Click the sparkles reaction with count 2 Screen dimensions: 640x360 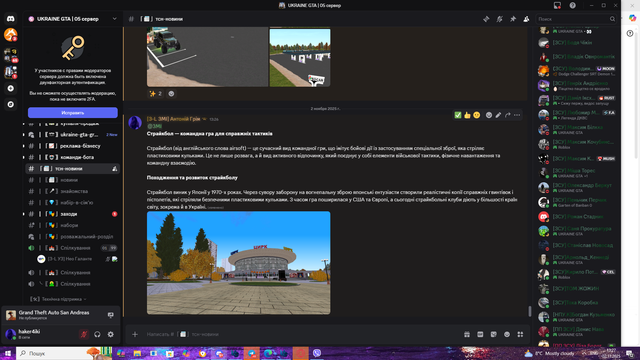point(156,93)
